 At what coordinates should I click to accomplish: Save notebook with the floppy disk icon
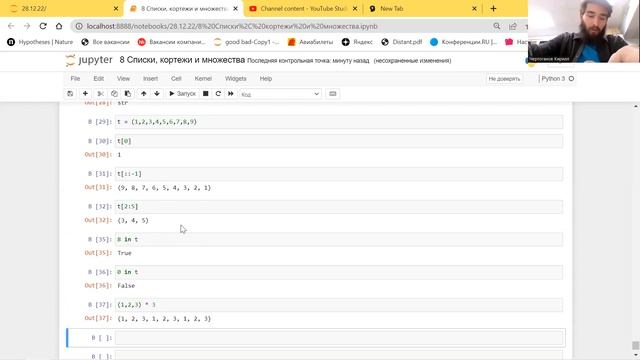70,94
